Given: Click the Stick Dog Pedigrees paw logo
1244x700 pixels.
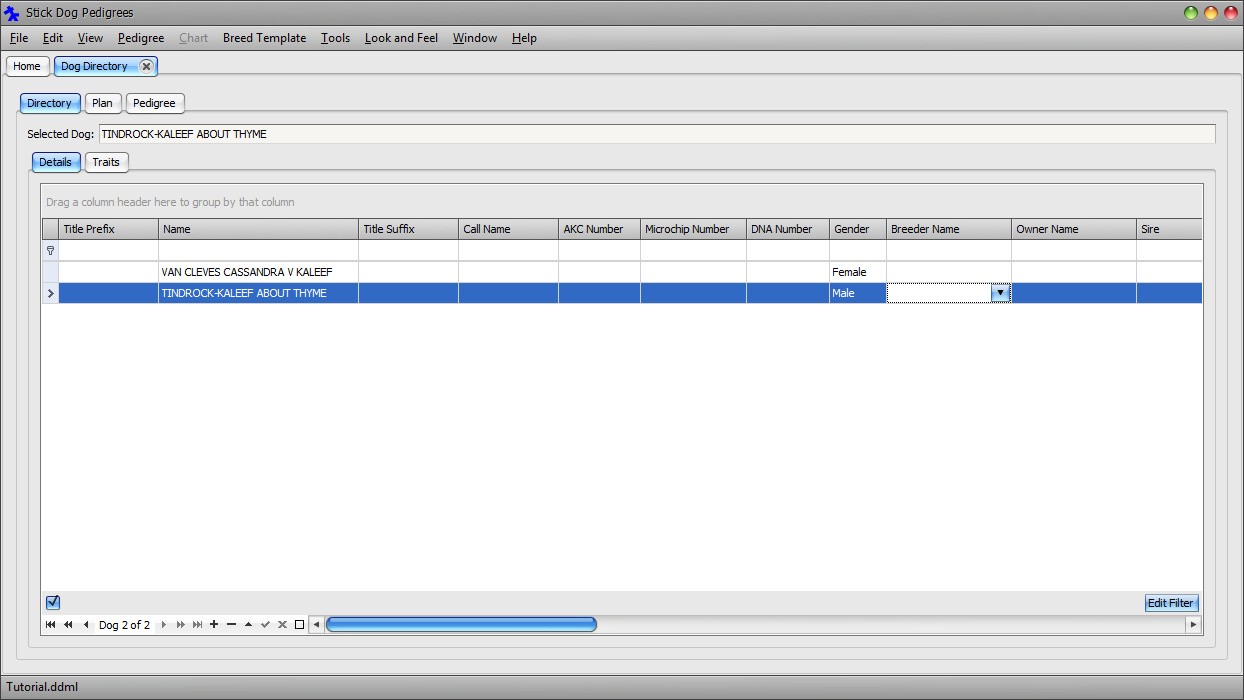Looking at the screenshot, I should pyautogui.click(x=10, y=12).
